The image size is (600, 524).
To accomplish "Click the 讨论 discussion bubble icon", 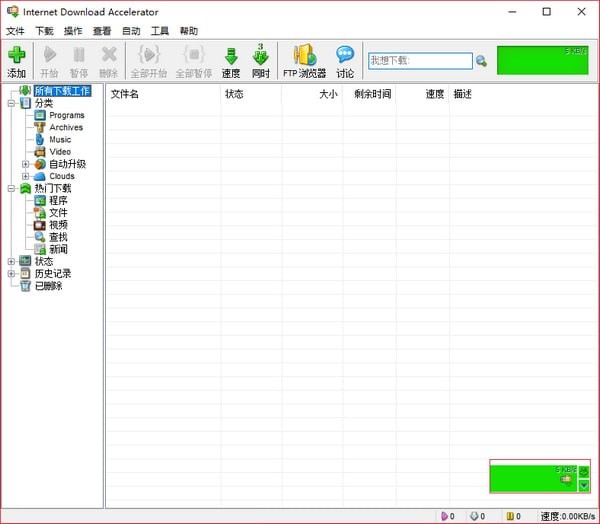I will 345,60.
